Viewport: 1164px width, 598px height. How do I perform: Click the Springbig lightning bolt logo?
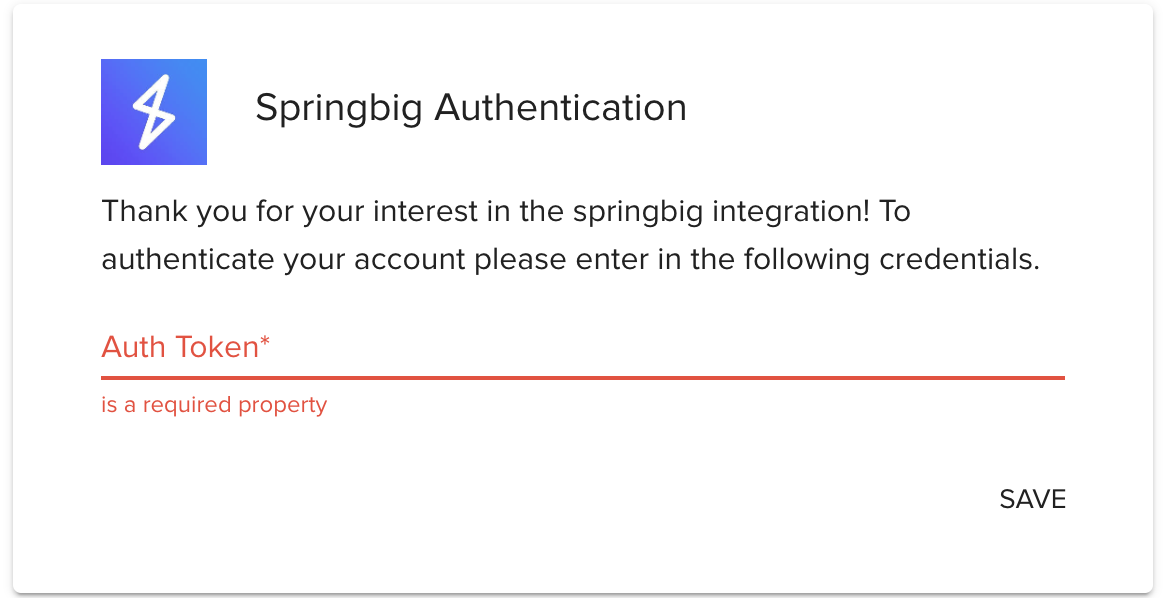(x=154, y=112)
